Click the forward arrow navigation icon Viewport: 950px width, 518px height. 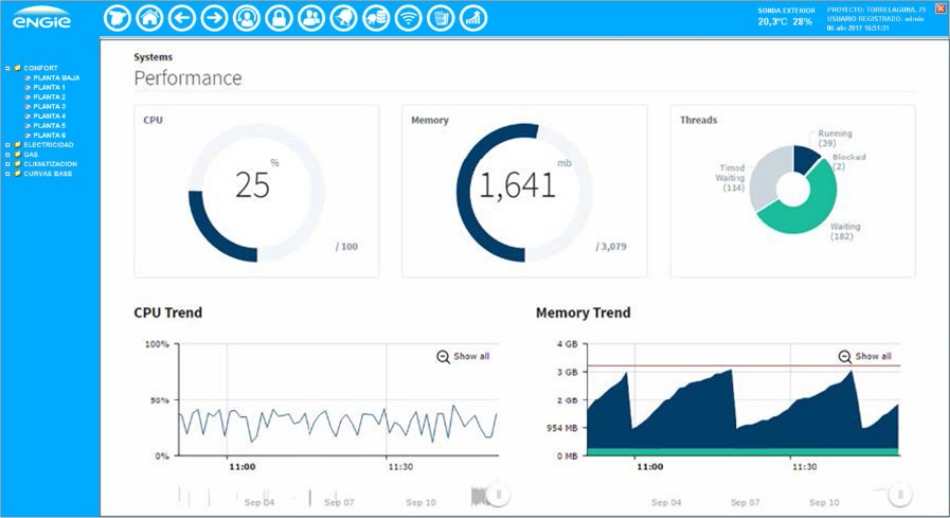click(213, 17)
